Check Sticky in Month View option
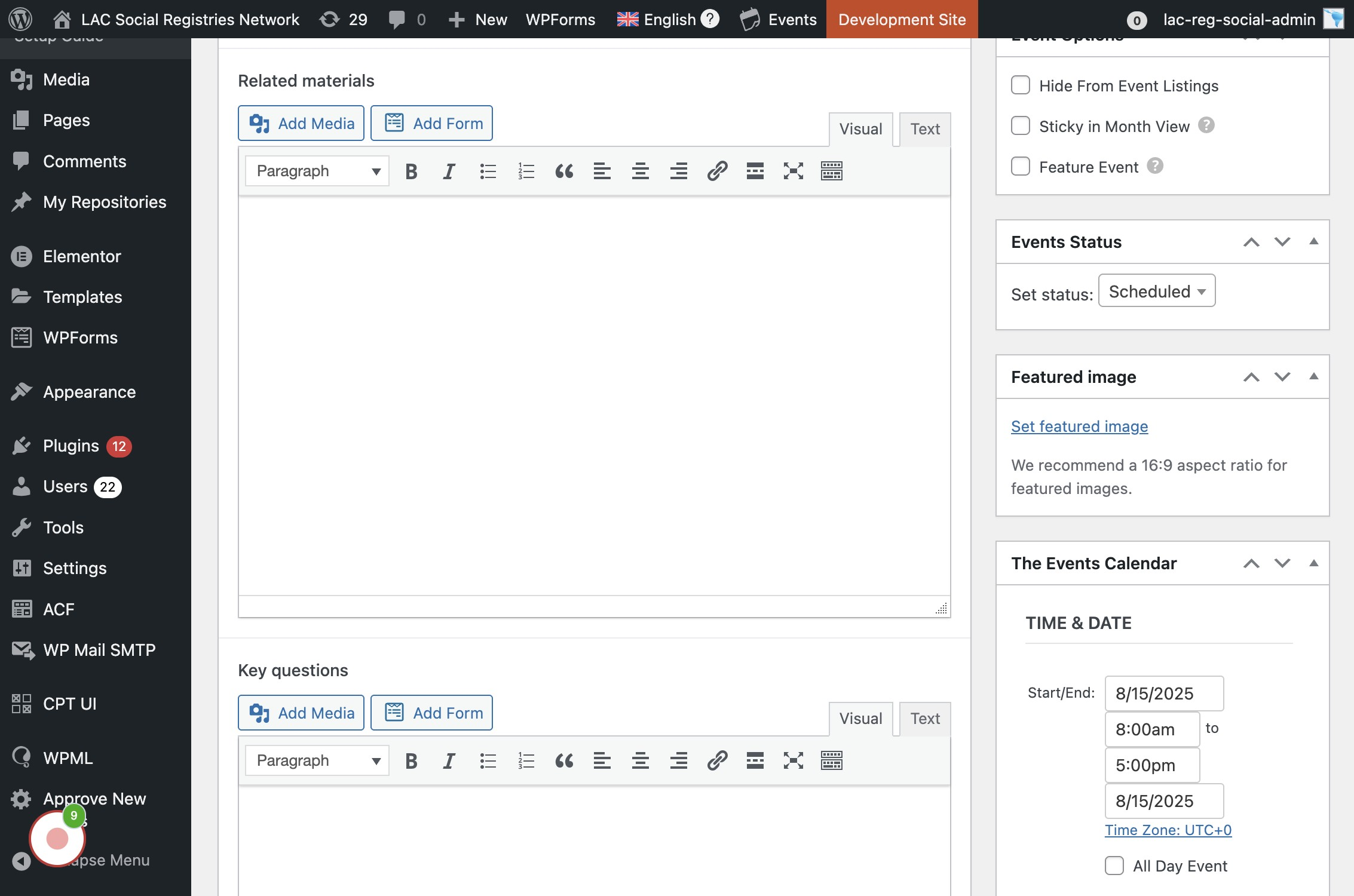Image resolution: width=1354 pixels, height=896 pixels. click(1021, 126)
